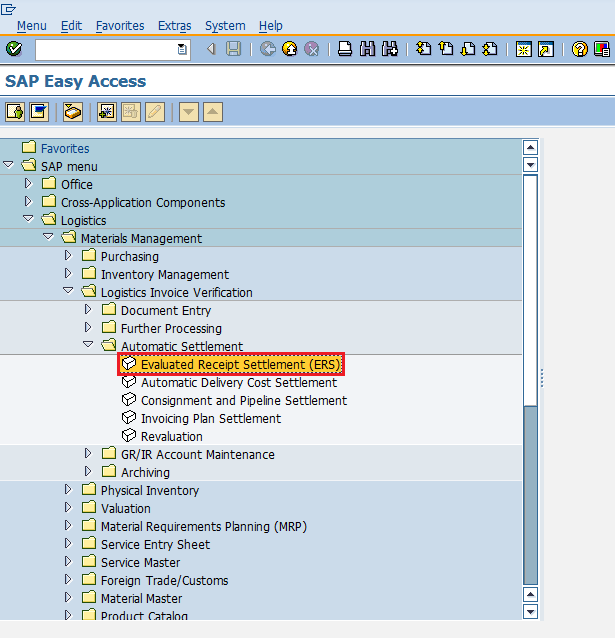This screenshot has width=615, height=638.
Task: Click the Save diskette icon
Action: point(234,49)
